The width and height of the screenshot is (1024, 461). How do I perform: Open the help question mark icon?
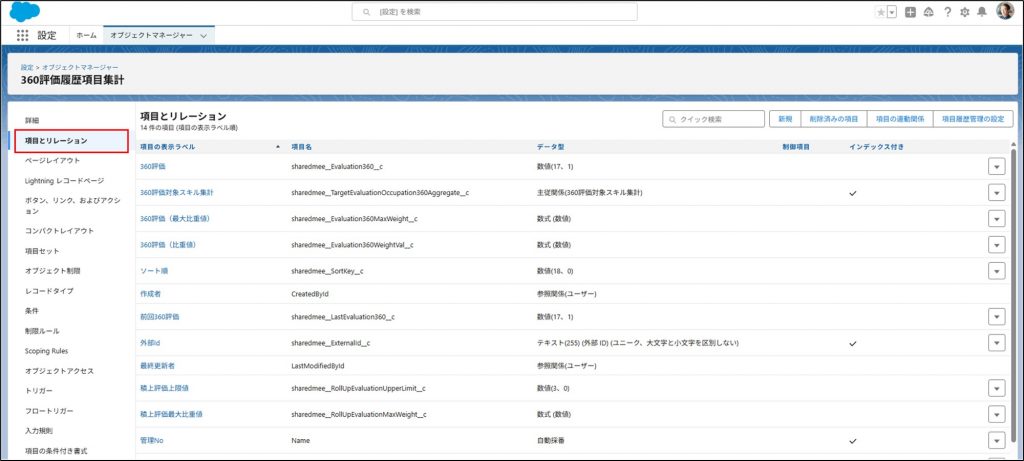[x=947, y=12]
